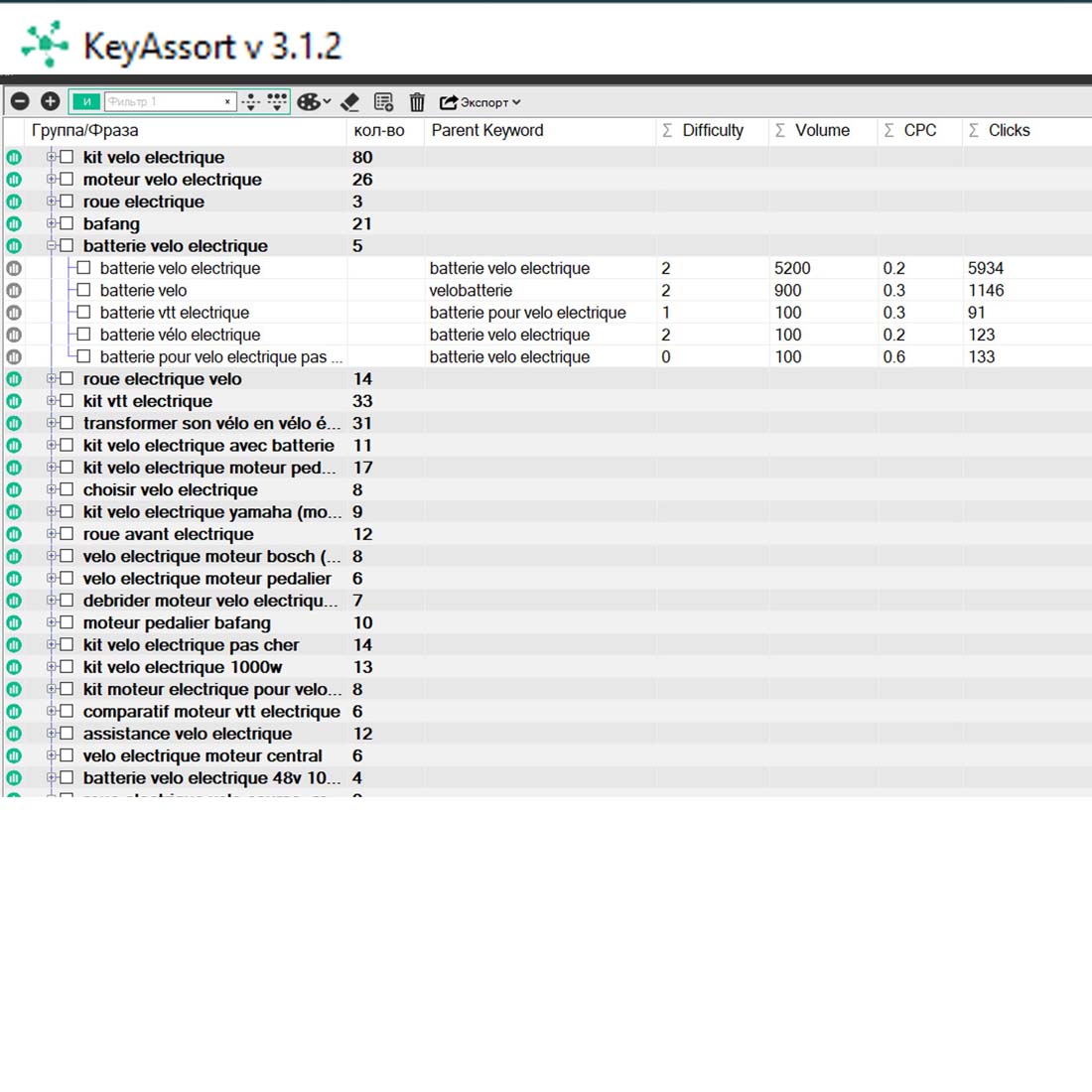Click into the Фильтр 1 input field
Viewport: 1092px width, 1092px height.
[x=164, y=102]
